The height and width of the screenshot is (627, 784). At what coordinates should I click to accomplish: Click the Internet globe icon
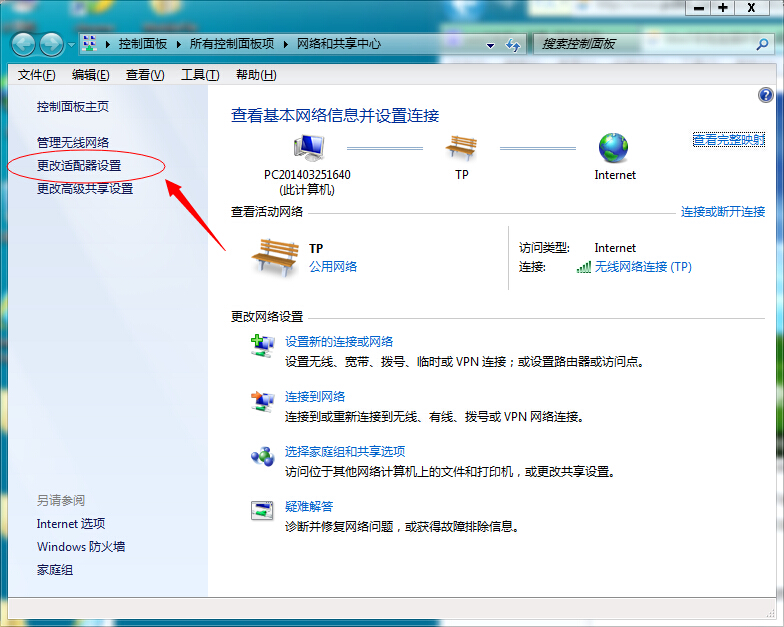(x=614, y=148)
